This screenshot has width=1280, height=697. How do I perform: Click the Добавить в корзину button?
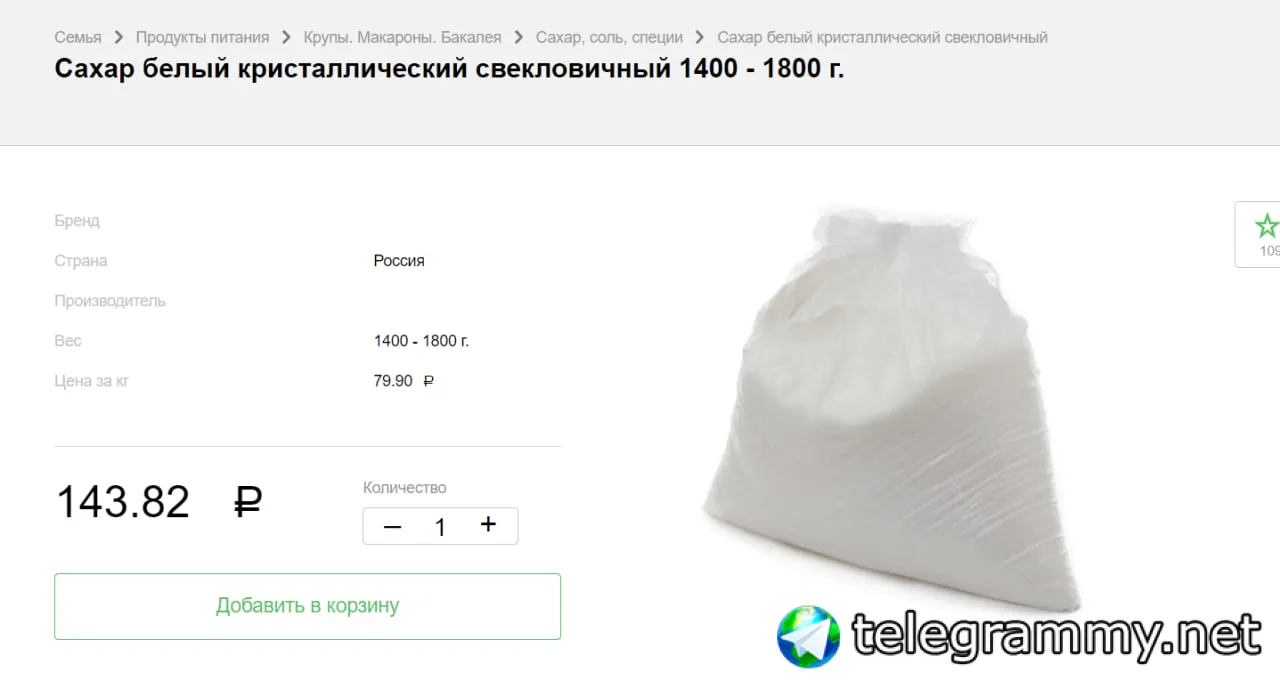point(307,606)
